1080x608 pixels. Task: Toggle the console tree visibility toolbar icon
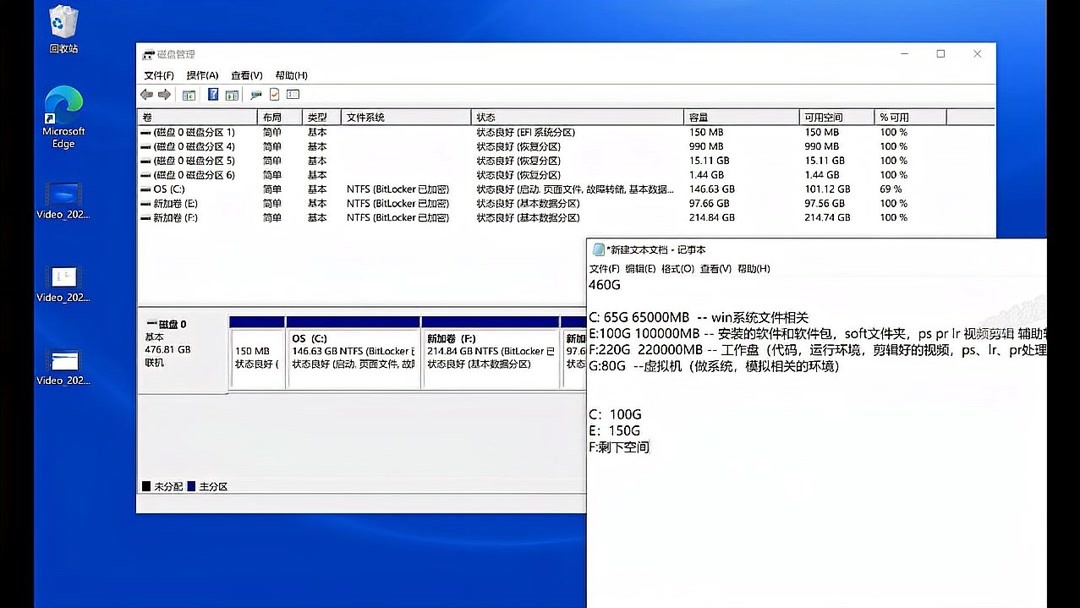point(188,94)
